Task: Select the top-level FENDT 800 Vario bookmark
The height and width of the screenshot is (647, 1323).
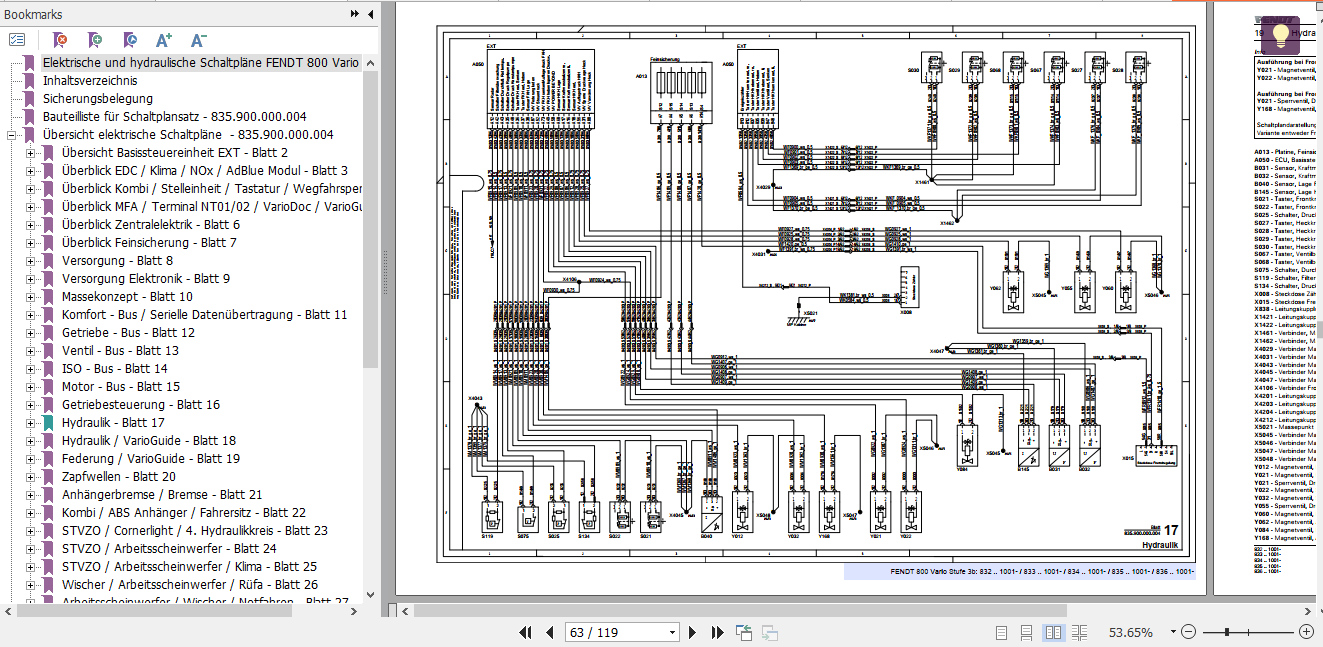Action: click(200, 62)
